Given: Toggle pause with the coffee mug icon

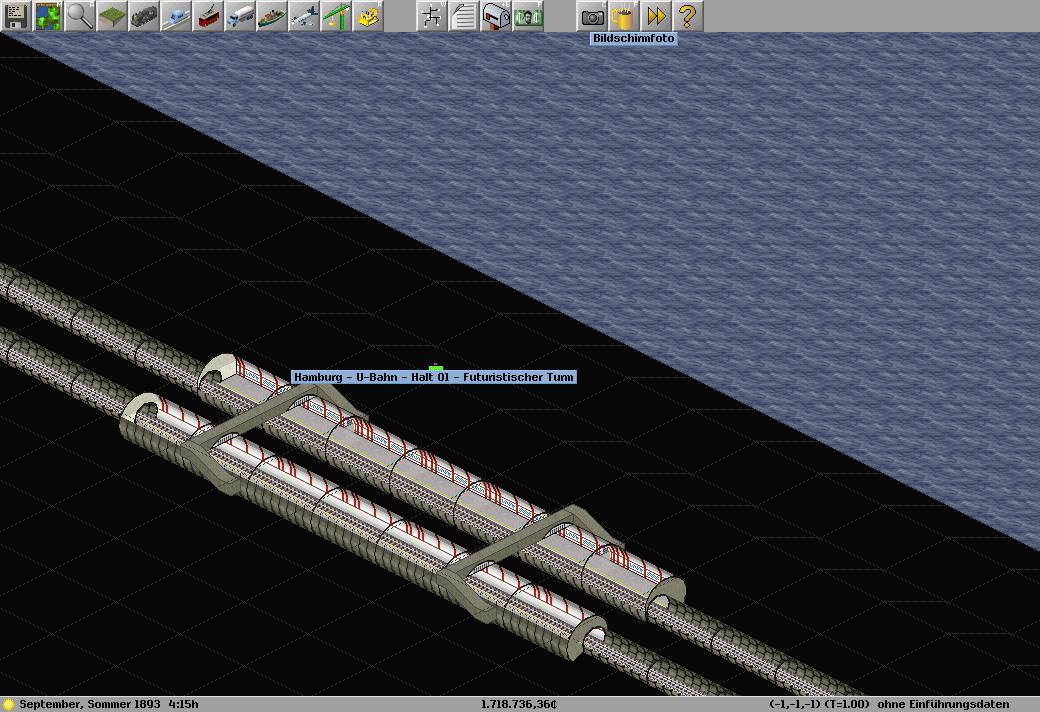Looking at the screenshot, I should click(x=624, y=16).
